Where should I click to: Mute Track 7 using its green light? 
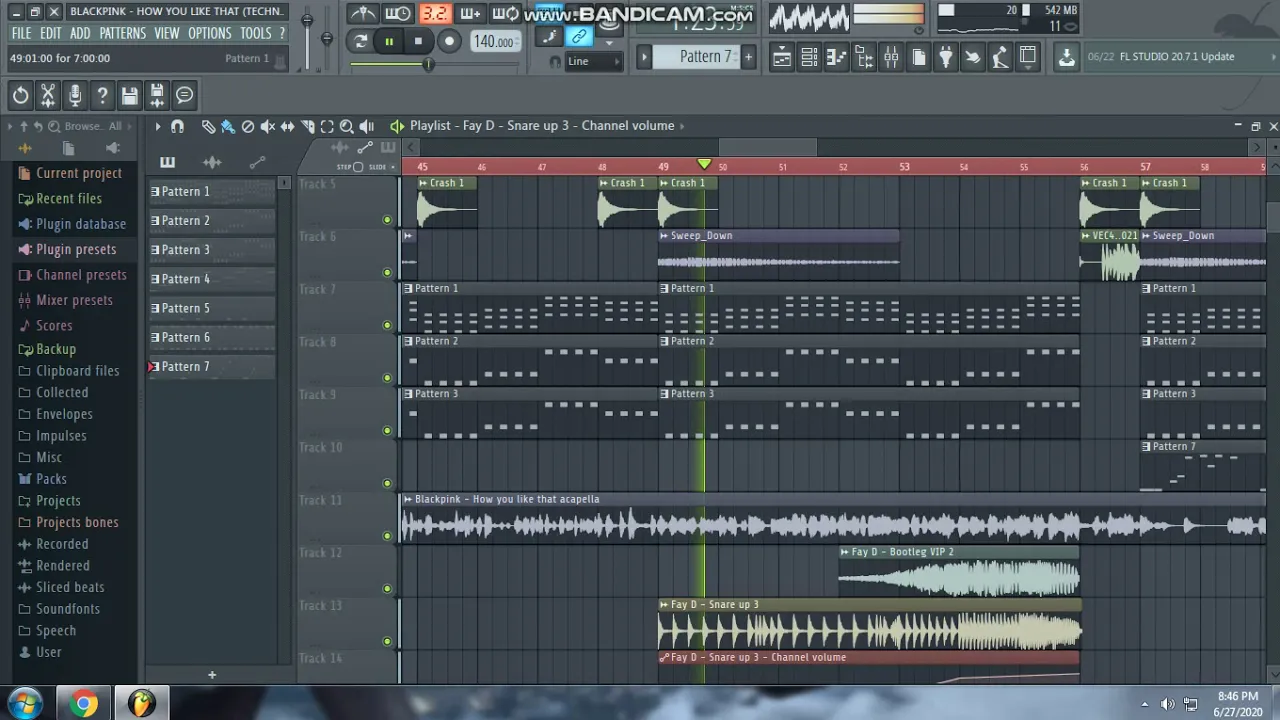coord(387,325)
